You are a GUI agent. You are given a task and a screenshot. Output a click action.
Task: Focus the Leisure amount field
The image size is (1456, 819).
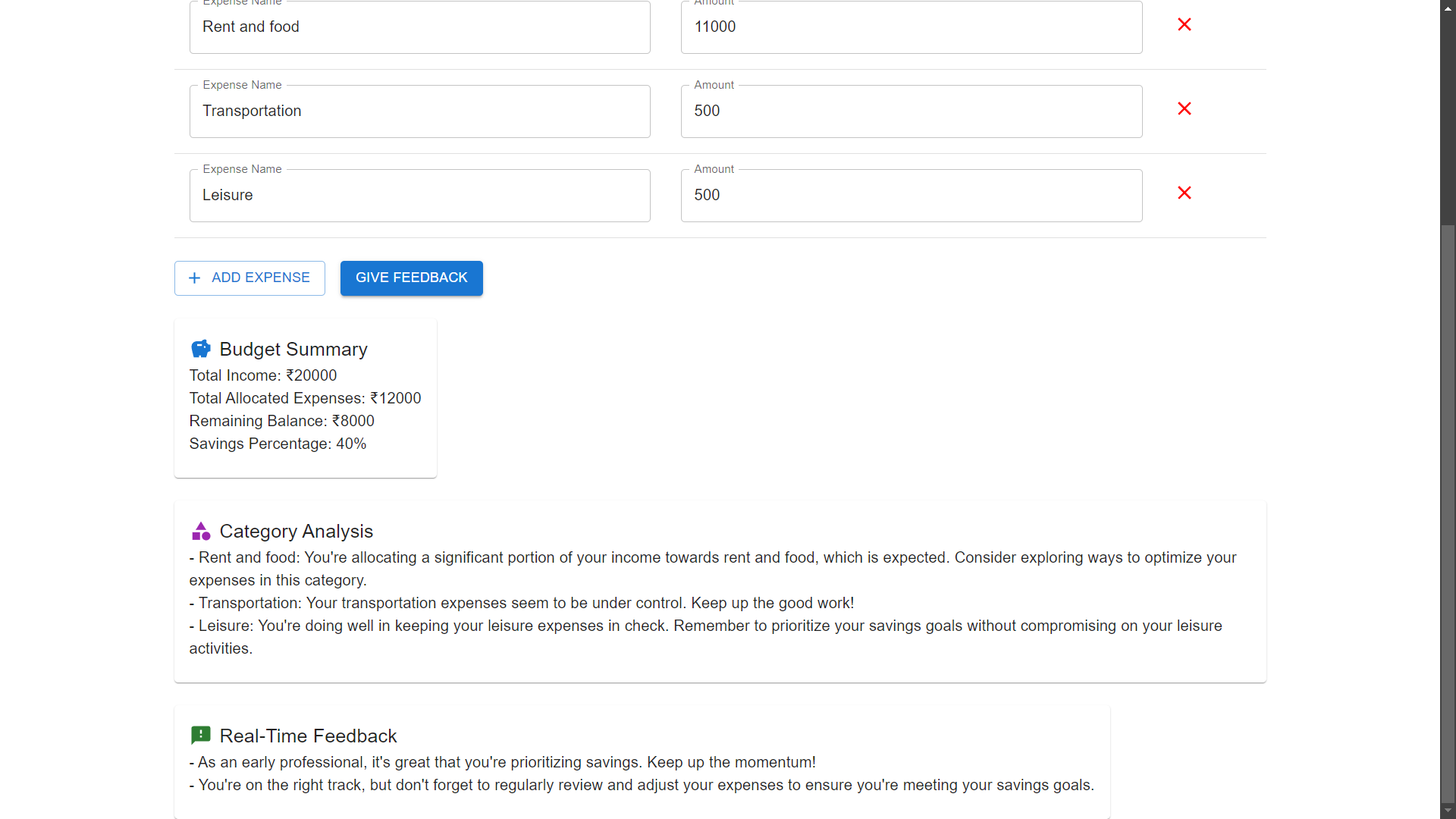pos(911,196)
